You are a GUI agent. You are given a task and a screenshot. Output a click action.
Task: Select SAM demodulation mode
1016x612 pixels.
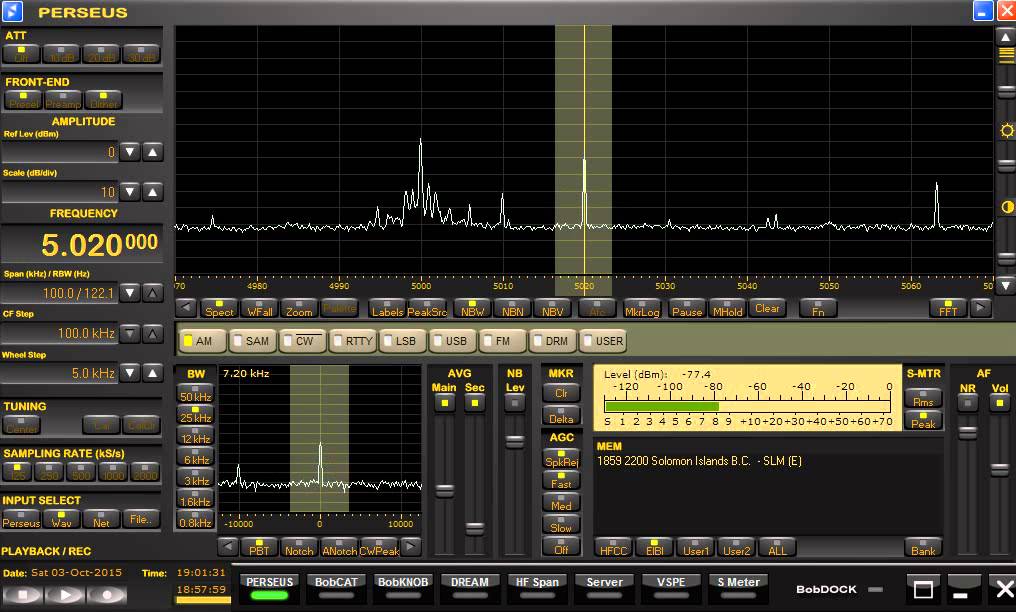click(x=252, y=341)
